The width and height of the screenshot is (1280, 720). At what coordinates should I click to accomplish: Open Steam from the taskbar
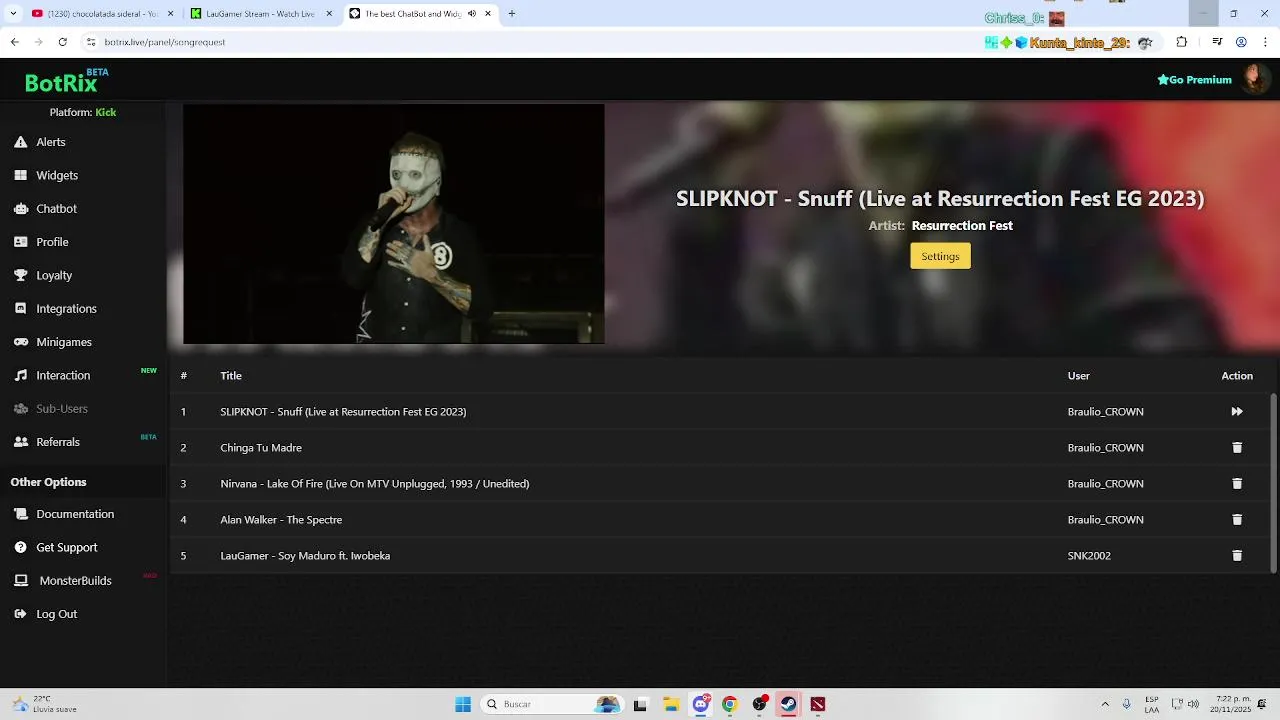point(788,704)
